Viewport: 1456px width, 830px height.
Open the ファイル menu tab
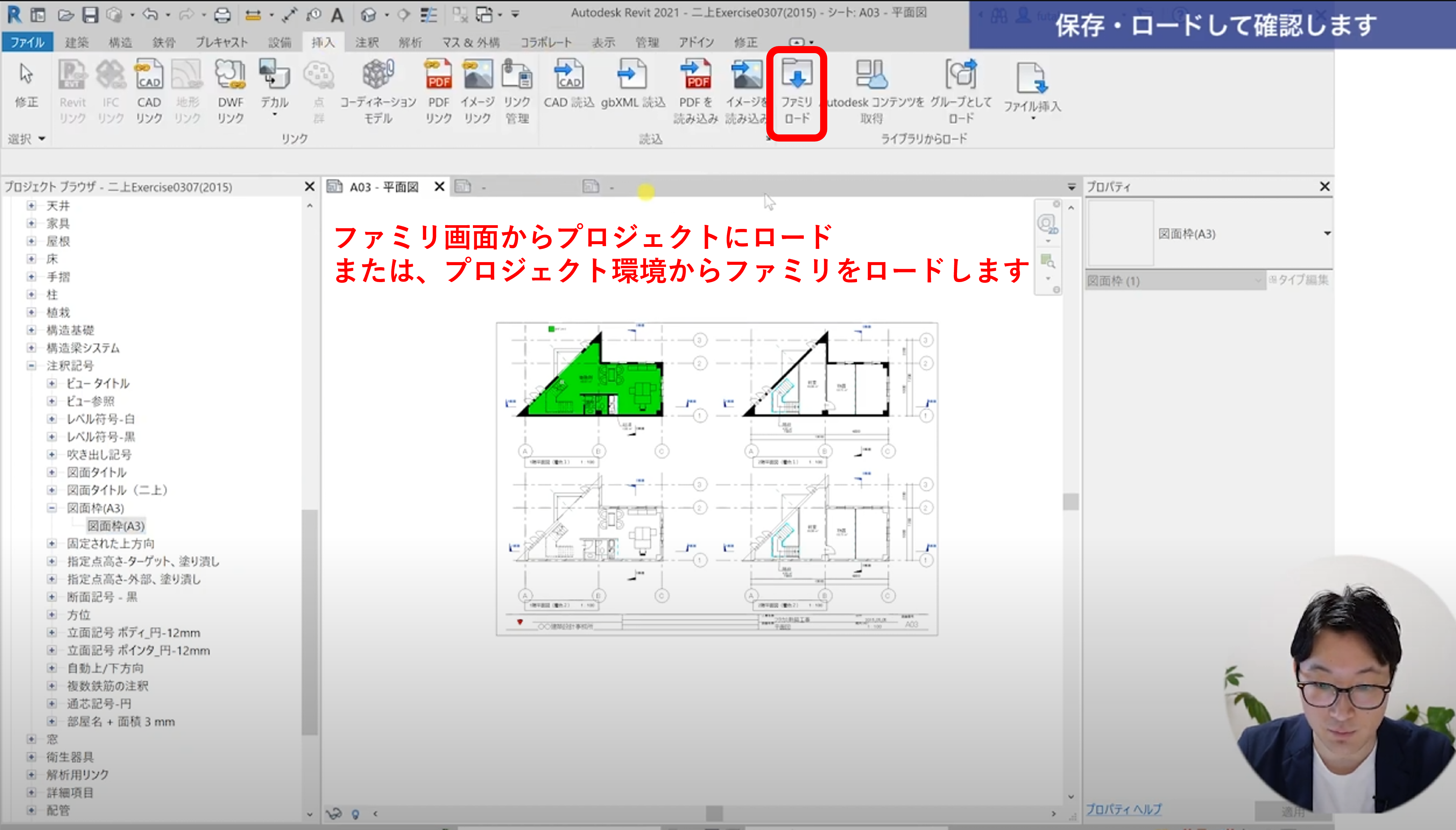coord(27,42)
